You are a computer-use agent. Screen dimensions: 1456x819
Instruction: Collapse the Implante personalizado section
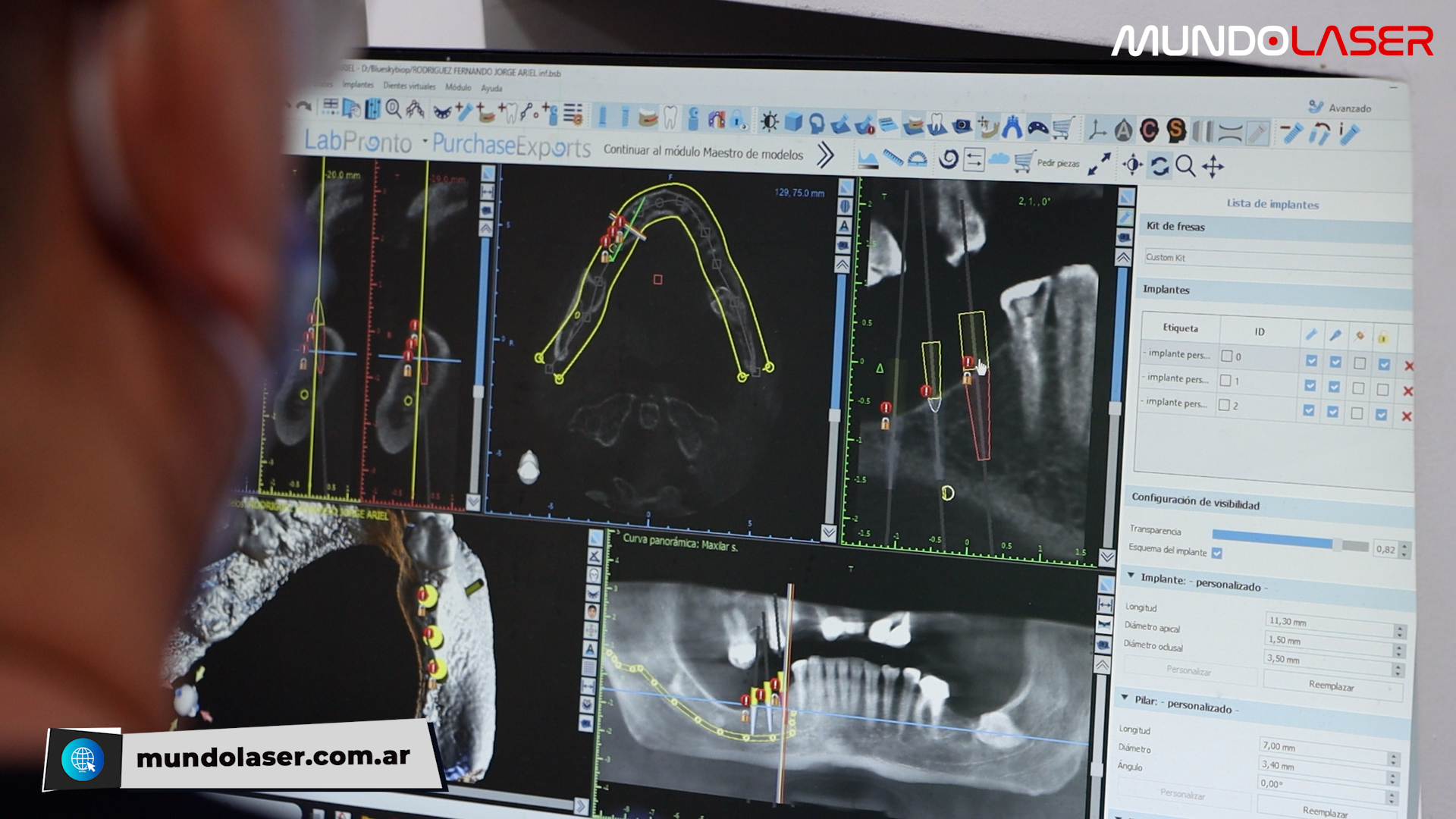pos(1131,576)
